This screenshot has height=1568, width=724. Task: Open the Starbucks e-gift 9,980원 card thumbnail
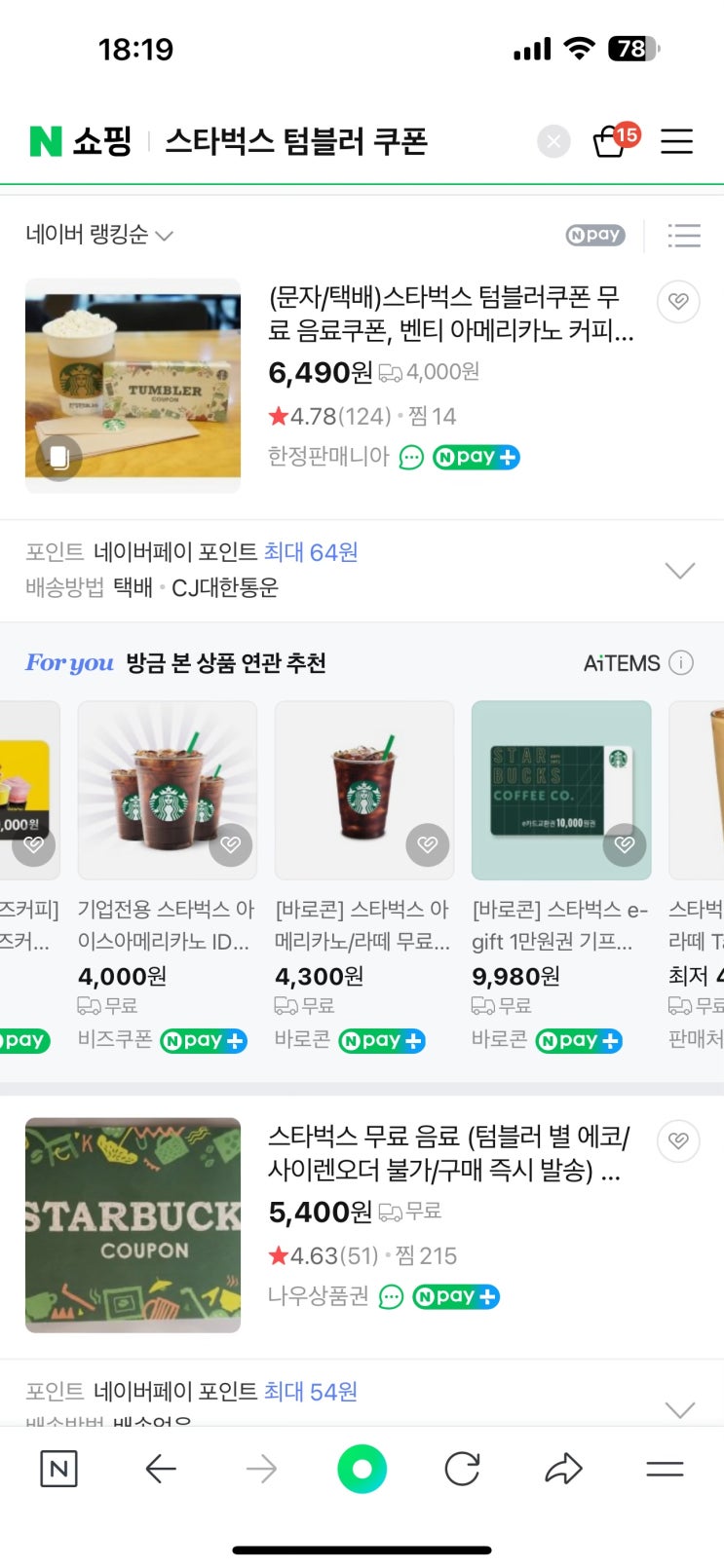(561, 790)
